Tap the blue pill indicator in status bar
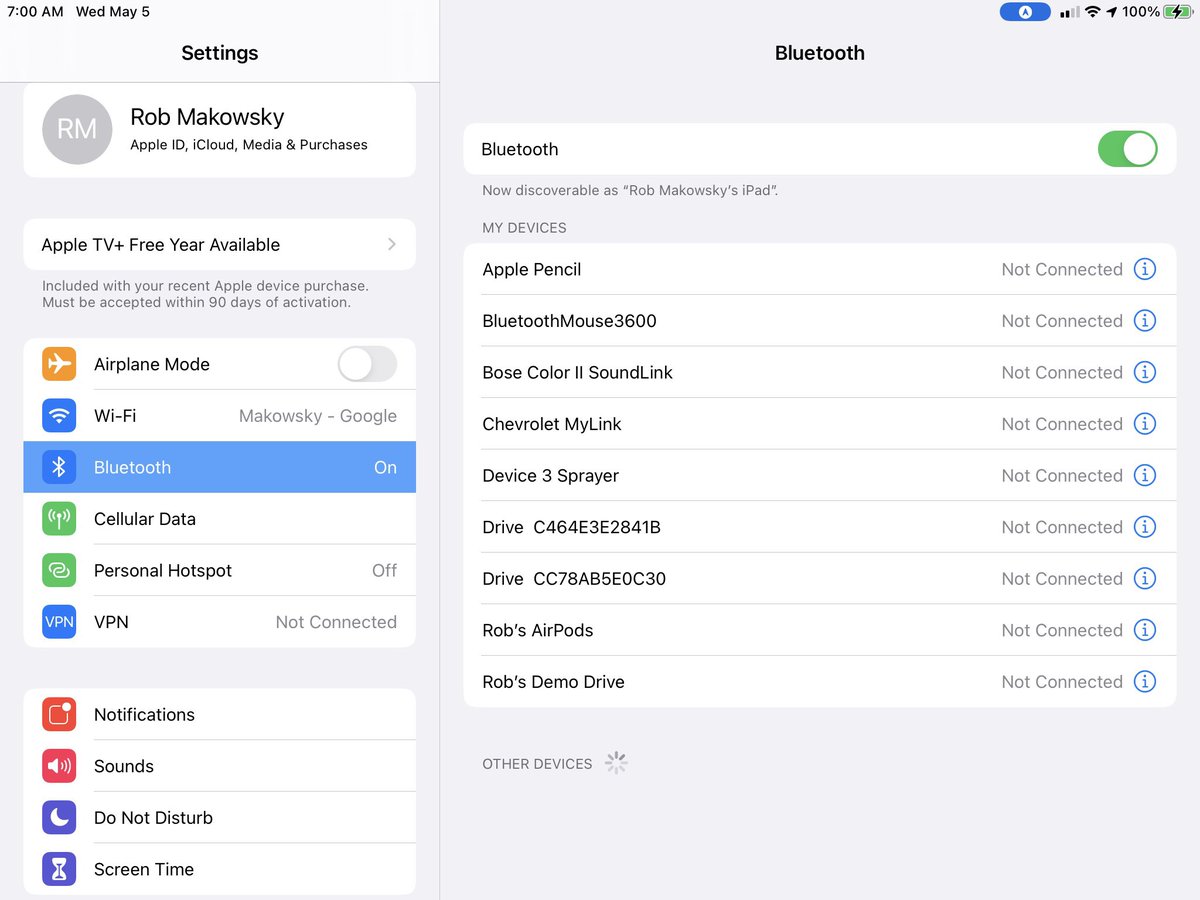 (1025, 12)
